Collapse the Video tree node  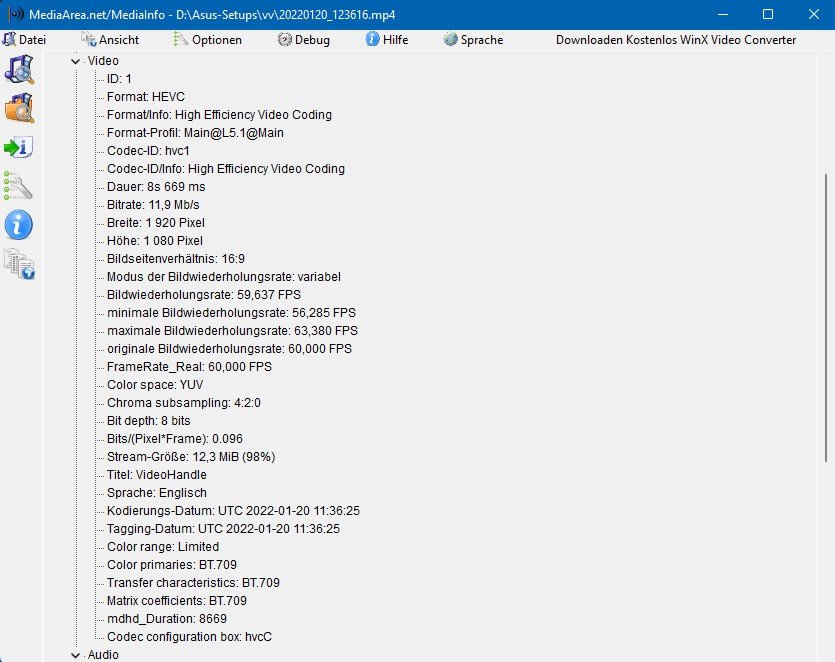click(x=76, y=61)
